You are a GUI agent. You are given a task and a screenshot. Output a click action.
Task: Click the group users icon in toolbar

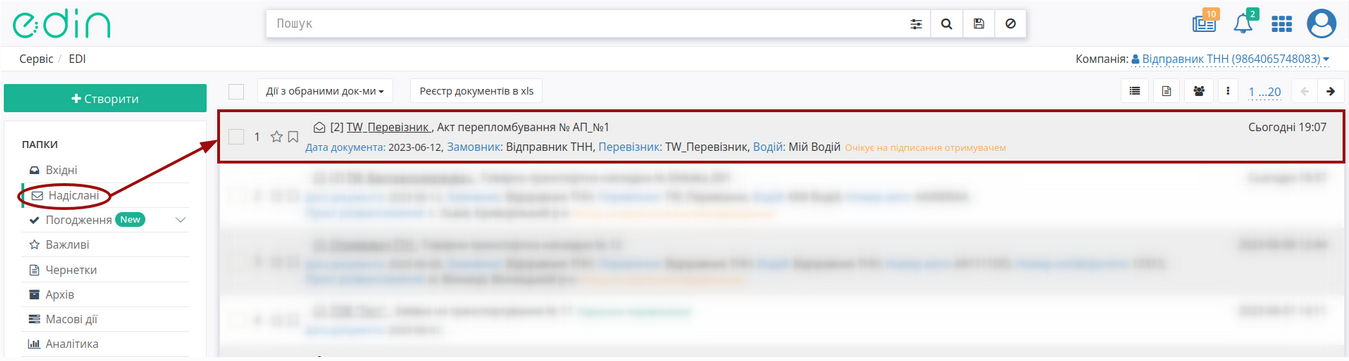(x=1199, y=91)
